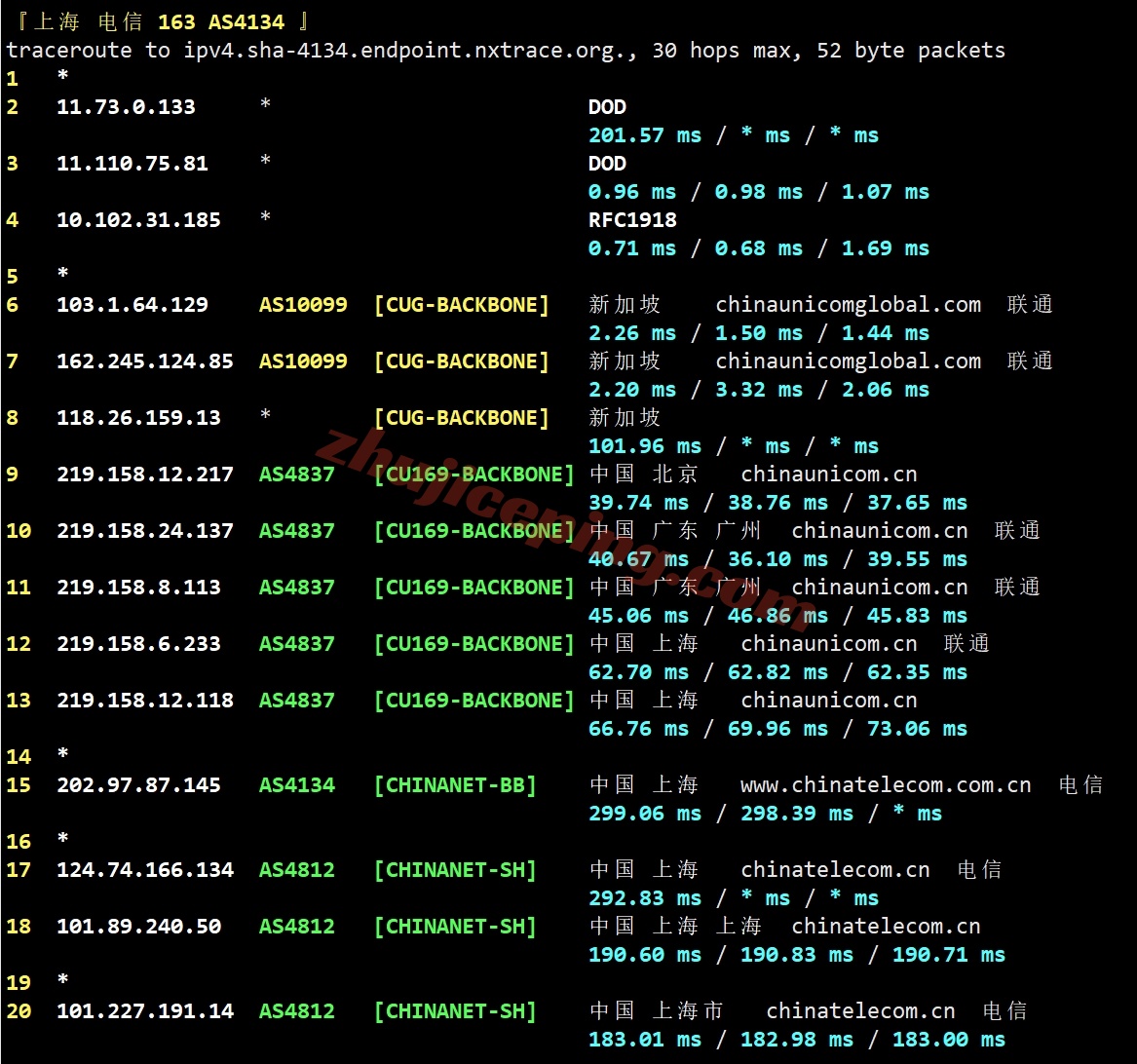The image size is (1137, 1064).
Task: Click hop 7 IP address 162.245.124.85
Action: point(145,361)
